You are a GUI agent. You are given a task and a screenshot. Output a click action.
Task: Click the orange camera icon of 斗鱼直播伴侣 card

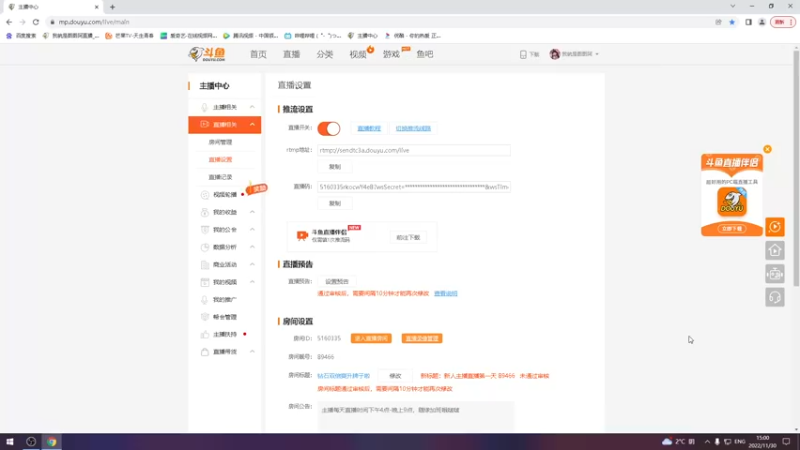[302, 235]
